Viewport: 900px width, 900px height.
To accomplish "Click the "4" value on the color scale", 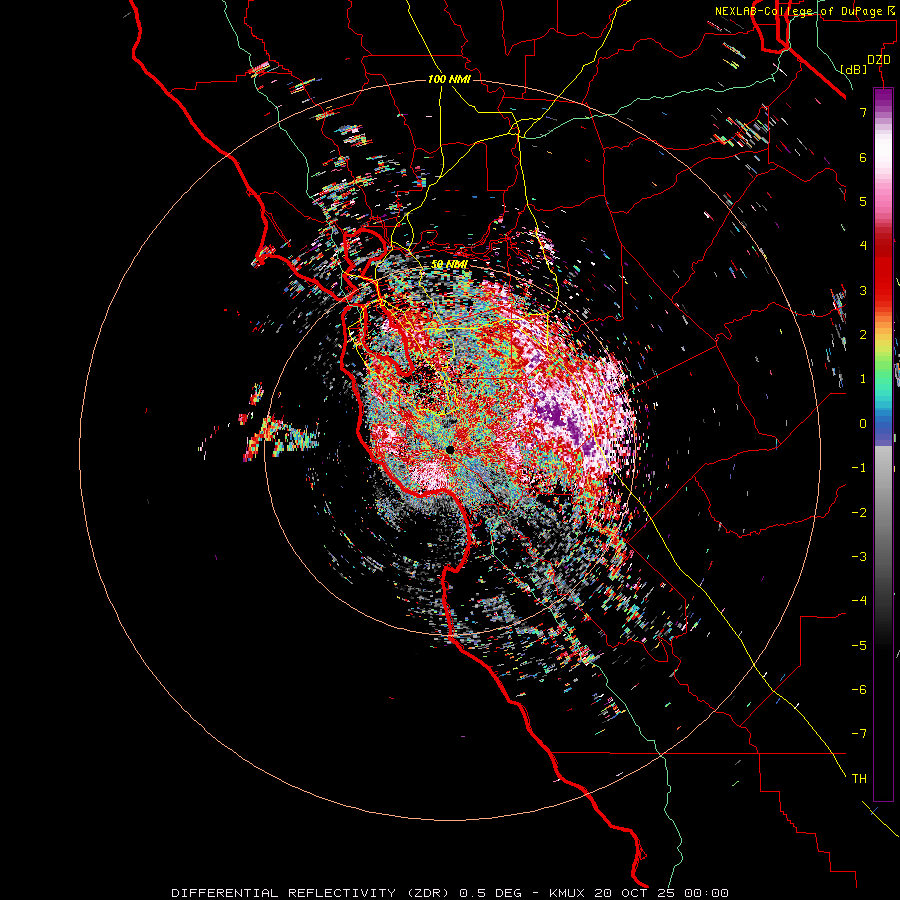I will click(863, 246).
